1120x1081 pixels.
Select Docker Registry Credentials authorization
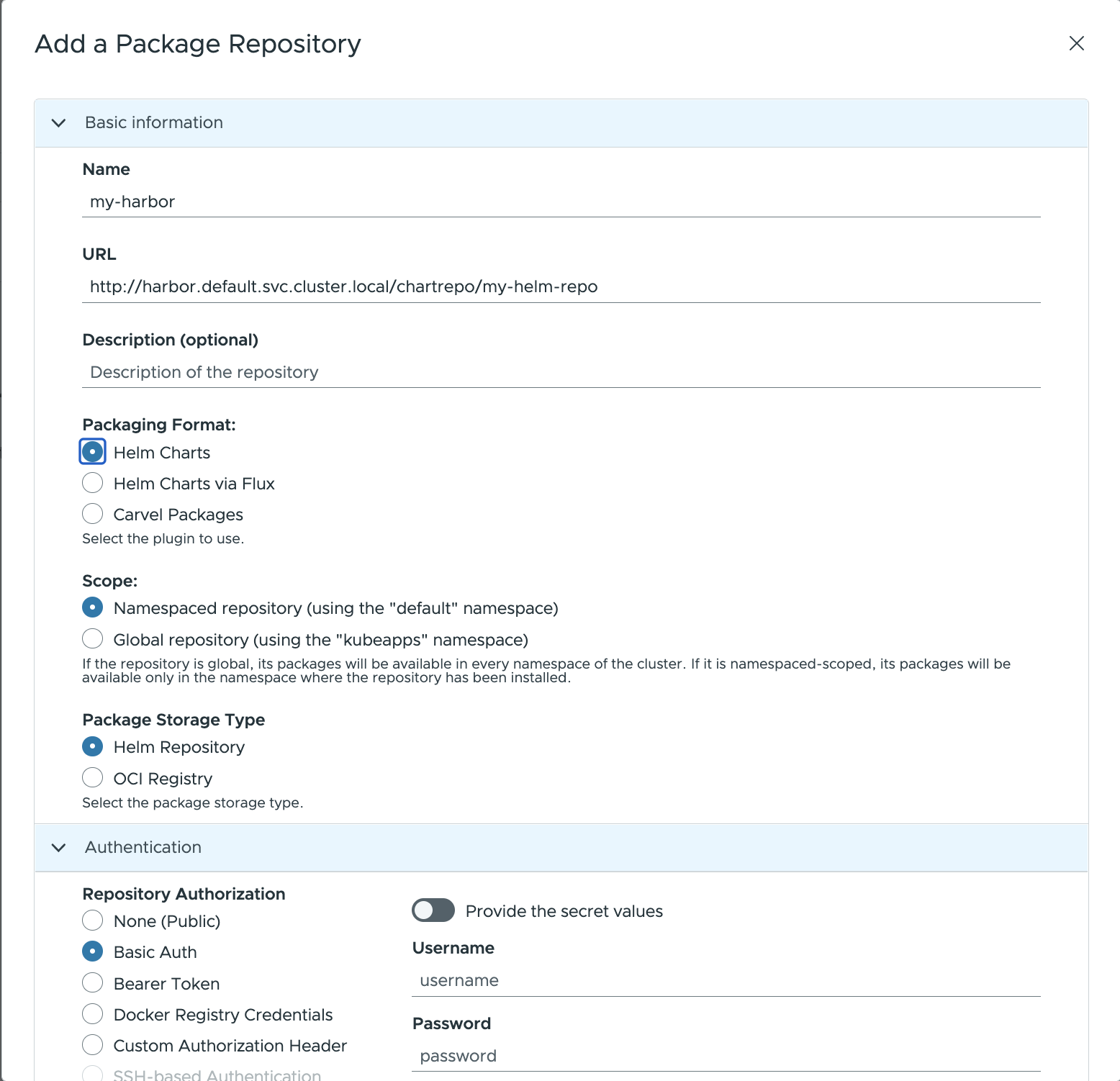(92, 1013)
